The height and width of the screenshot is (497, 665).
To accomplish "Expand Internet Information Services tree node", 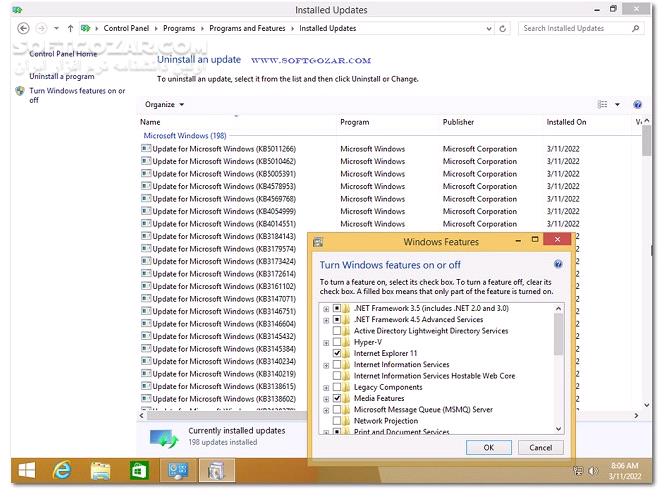I will tap(326, 365).
